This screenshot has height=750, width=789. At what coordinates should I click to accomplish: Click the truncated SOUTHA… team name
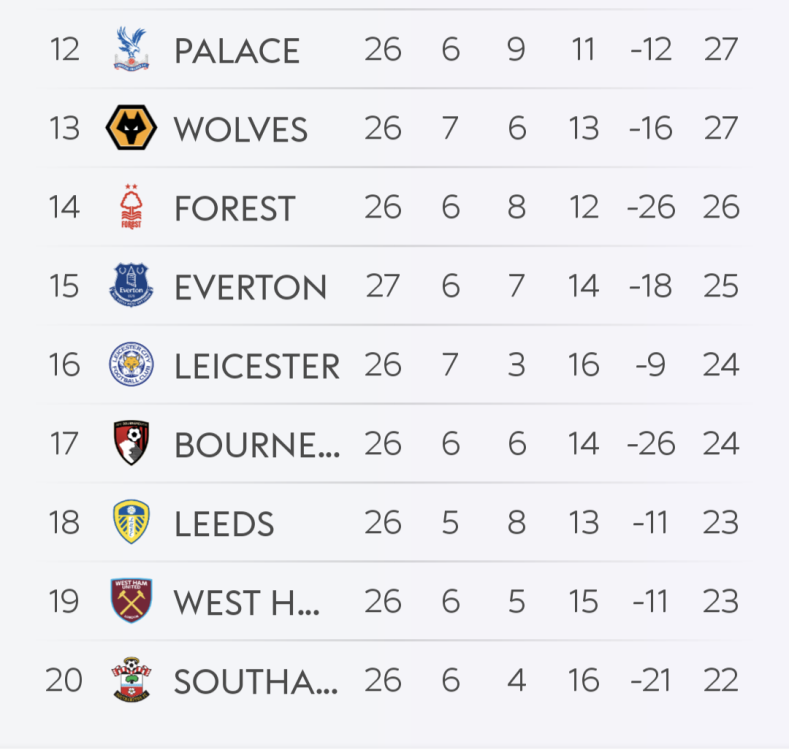click(x=256, y=681)
